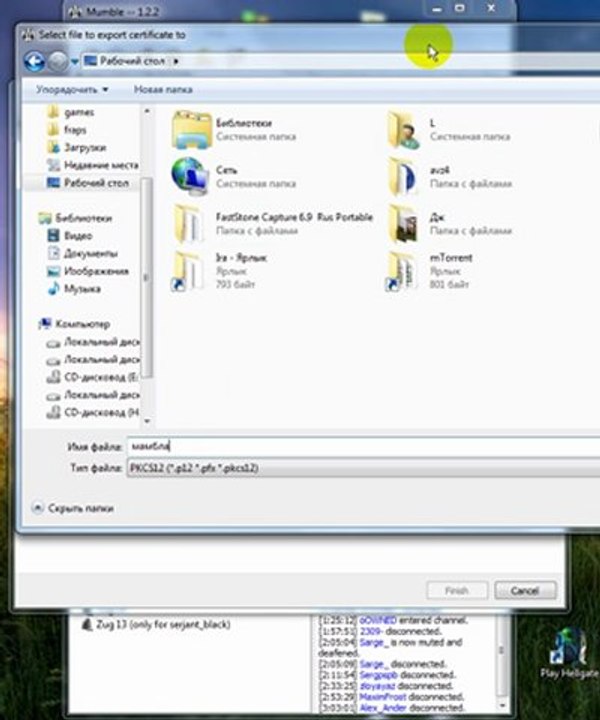Open the Упорядочить menu
600x720 pixels.
(73, 90)
